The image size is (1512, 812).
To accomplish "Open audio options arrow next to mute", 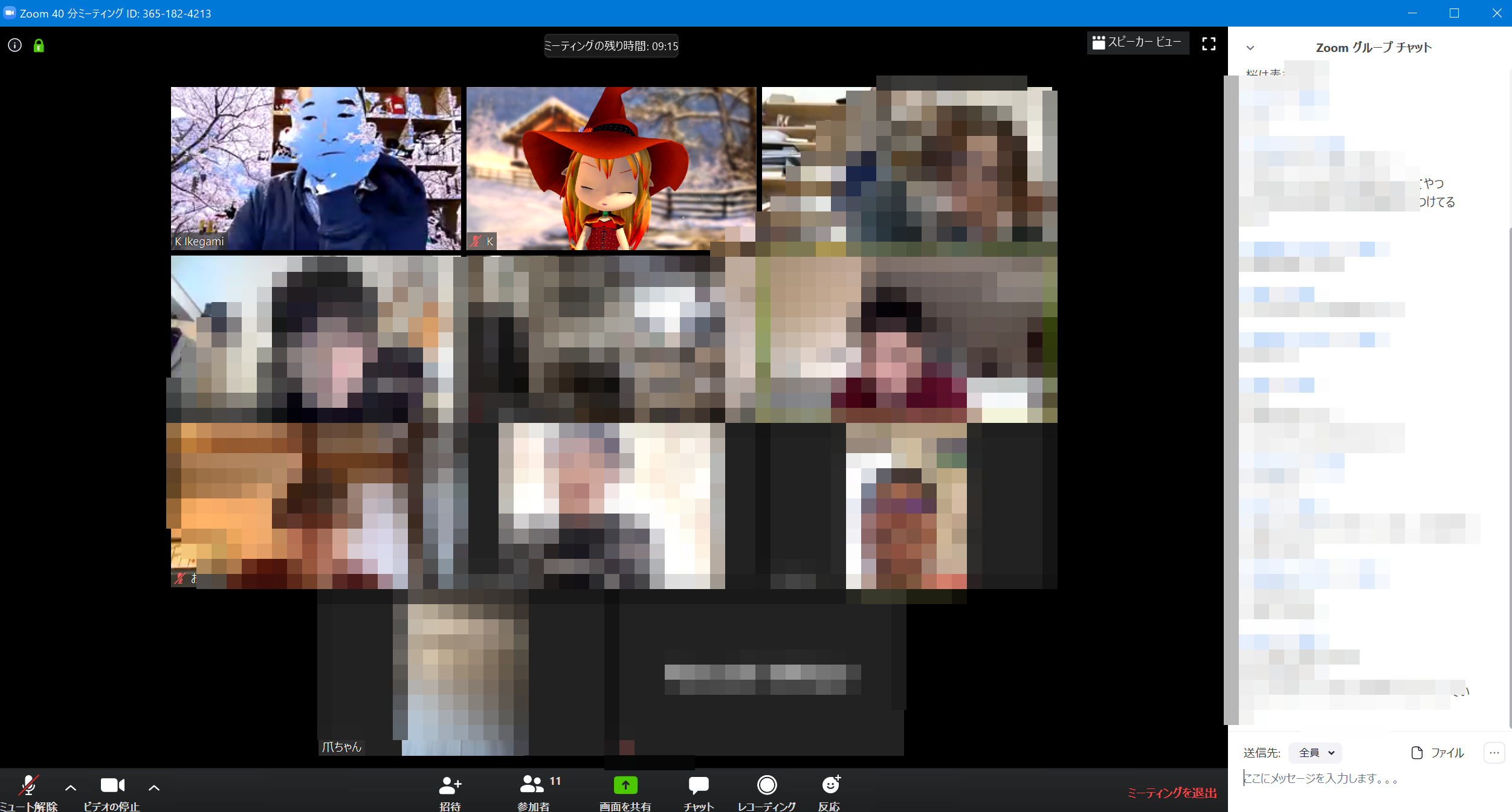I will coord(71,787).
